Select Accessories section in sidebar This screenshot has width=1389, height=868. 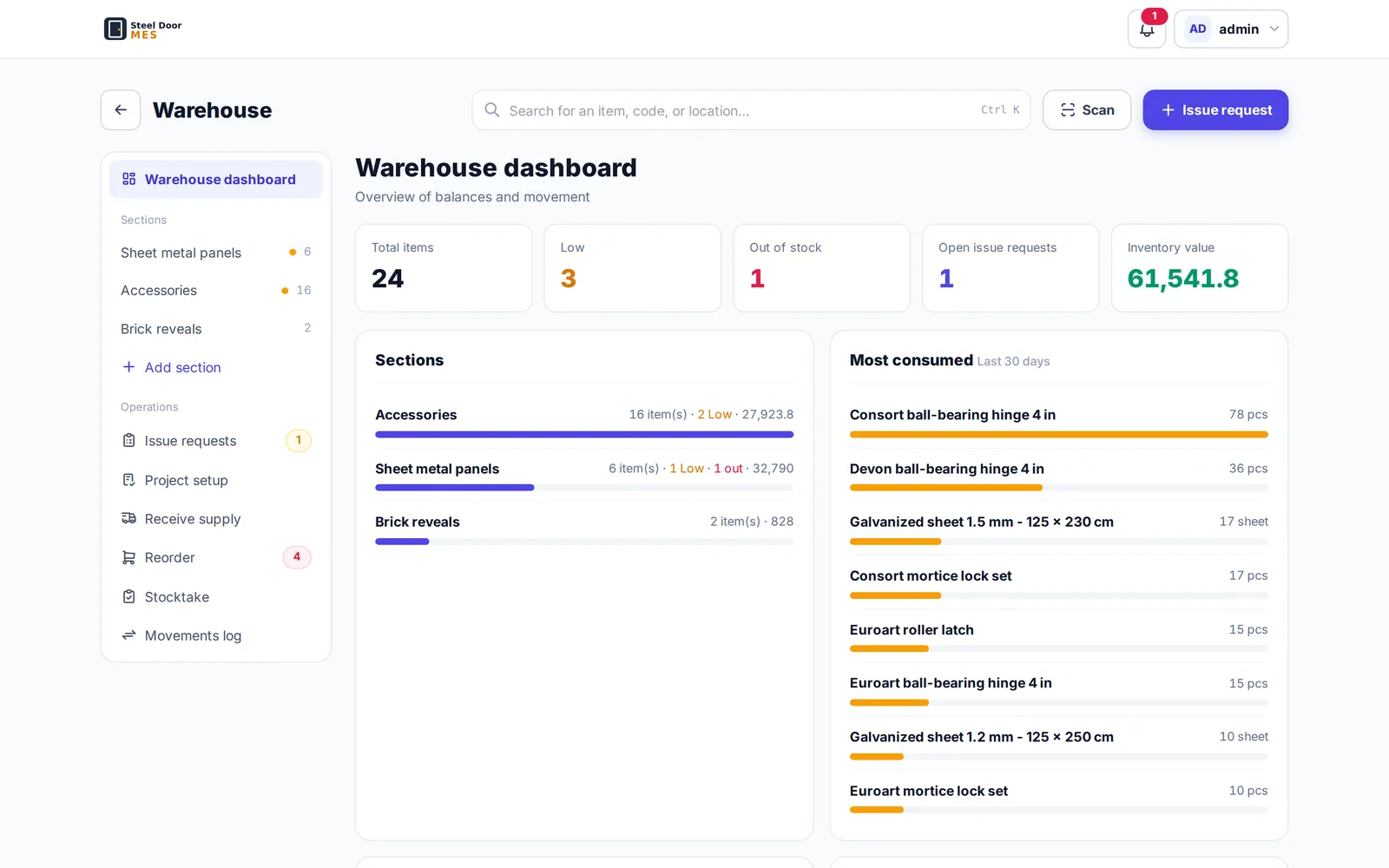(216, 291)
